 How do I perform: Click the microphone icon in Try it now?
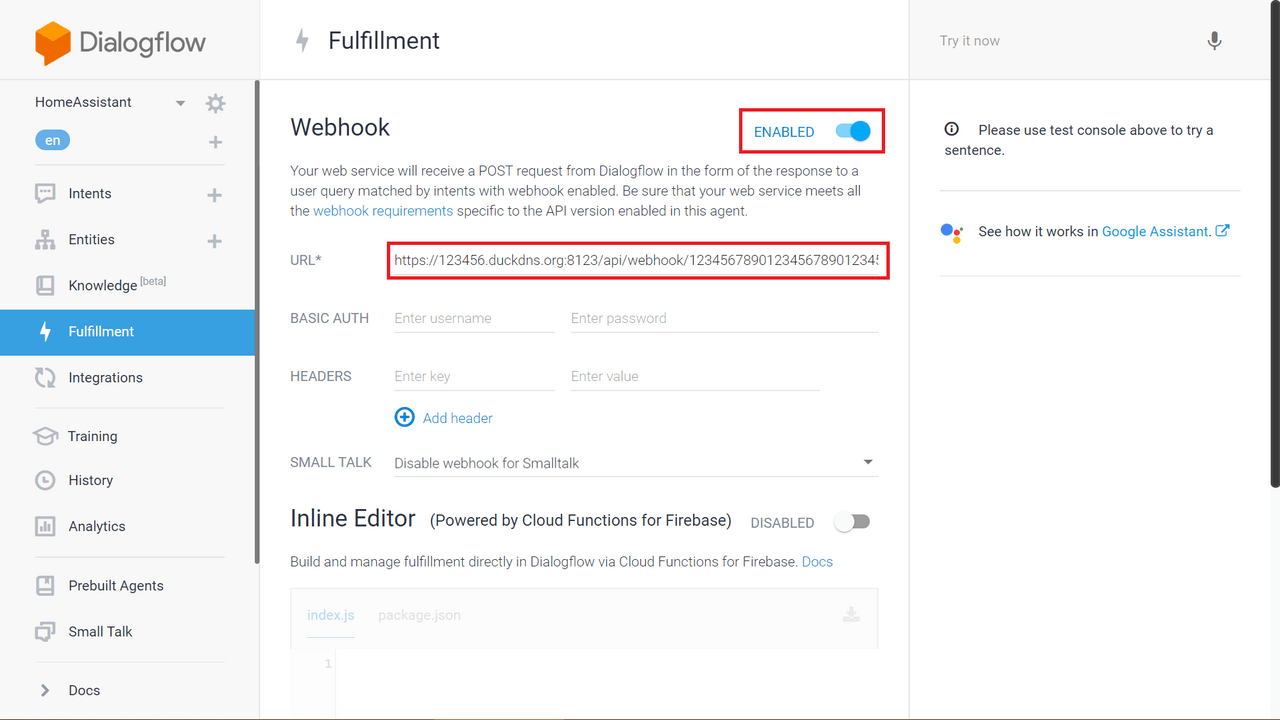pyautogui.click(x=1214, y=41)
